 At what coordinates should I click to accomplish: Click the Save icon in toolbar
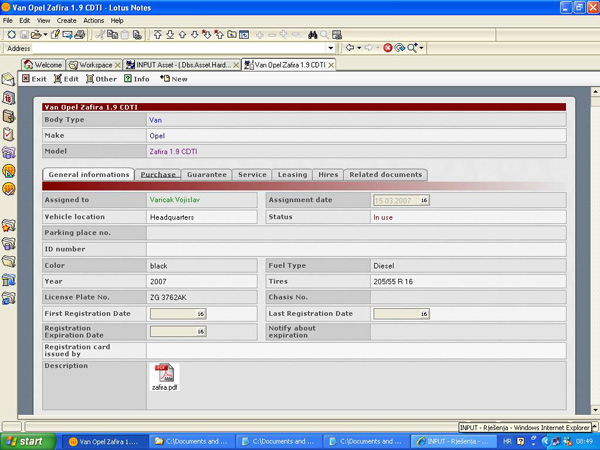24,35
